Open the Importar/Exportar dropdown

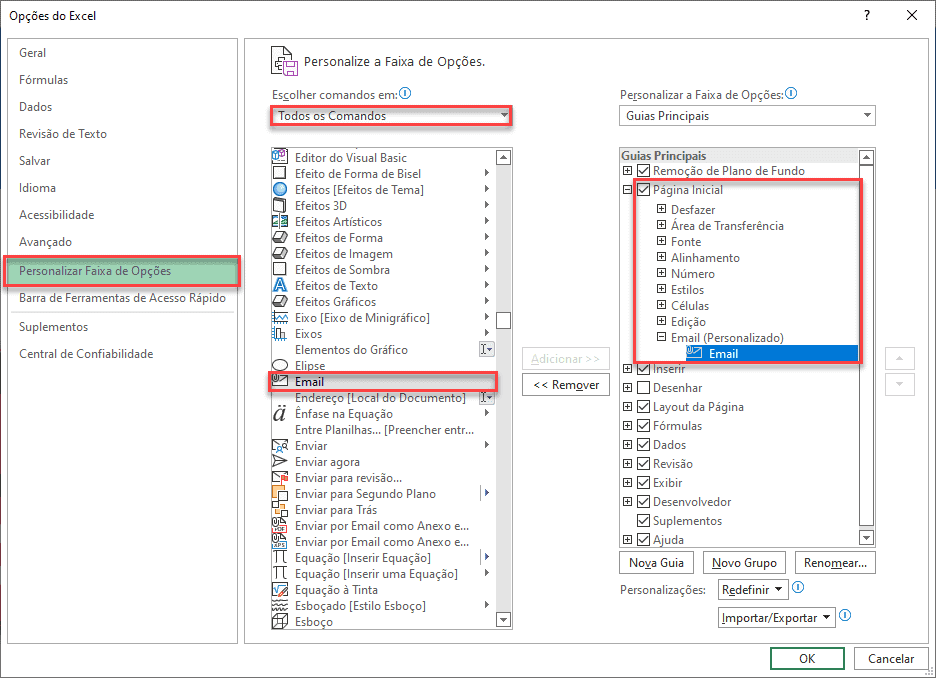776,618
